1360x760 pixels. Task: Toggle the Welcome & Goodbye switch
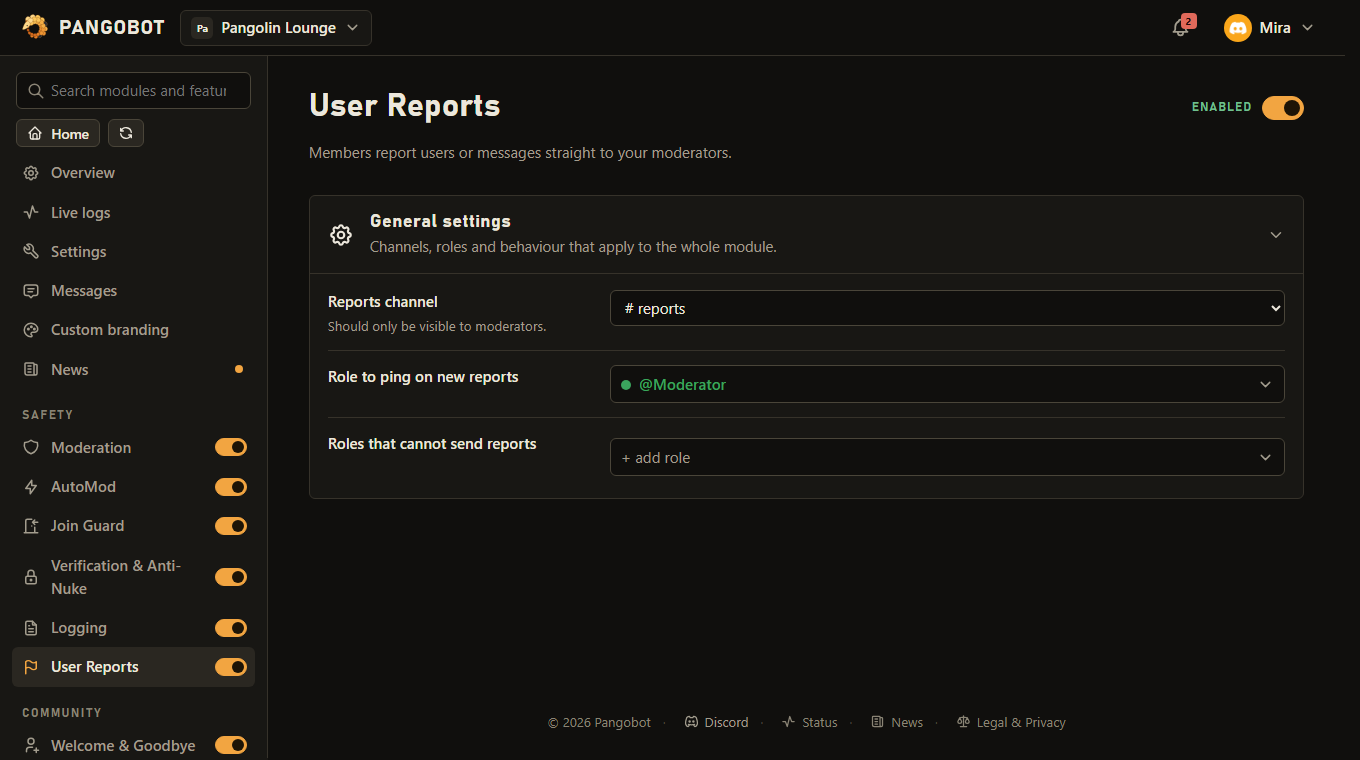[x=231, y=745]
